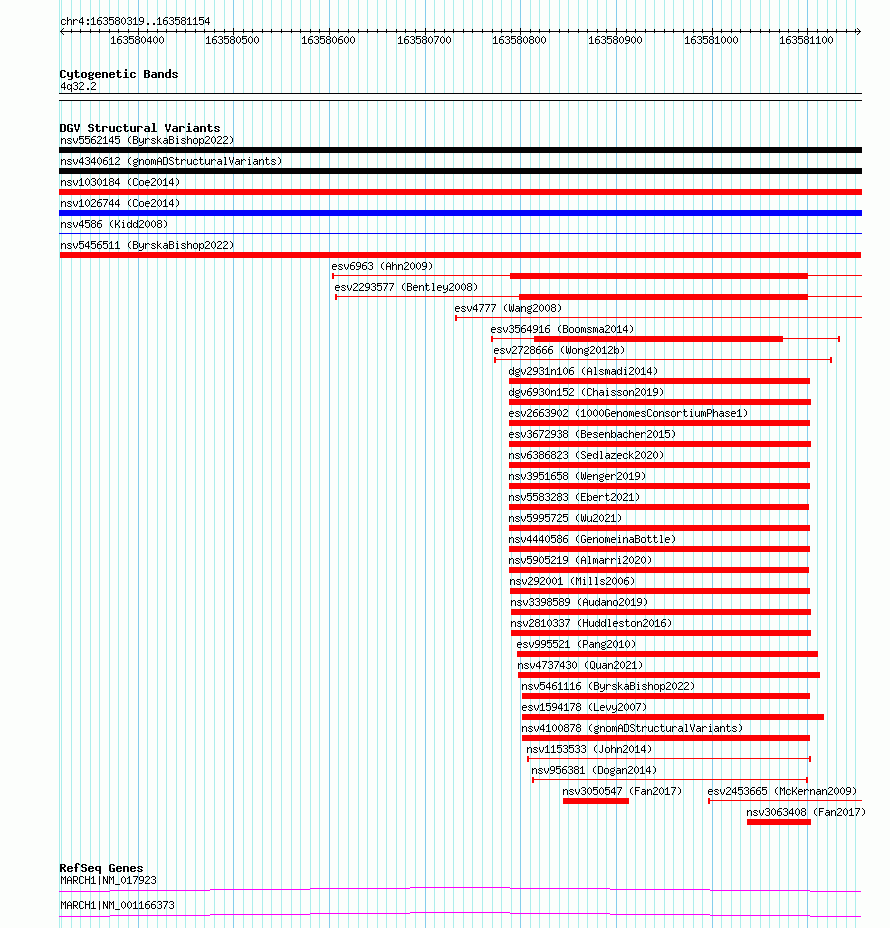Click nsv4100878 (gnomADStructuralVariants) label
The height and width of the screenshot is (928, 890).
pos(632,729)
